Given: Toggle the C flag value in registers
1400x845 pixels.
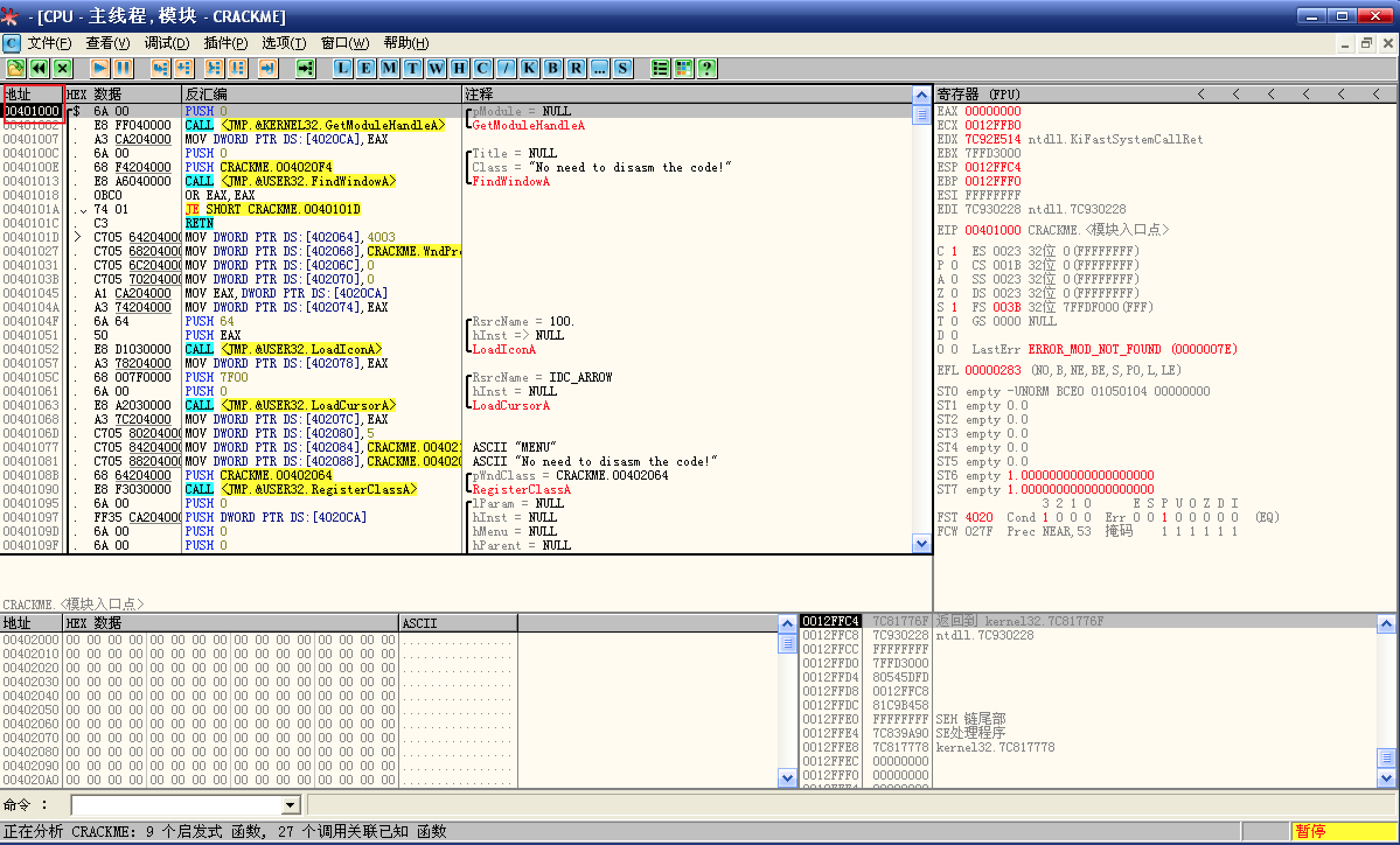Looking at the screenshot, I should click(955, 251).
